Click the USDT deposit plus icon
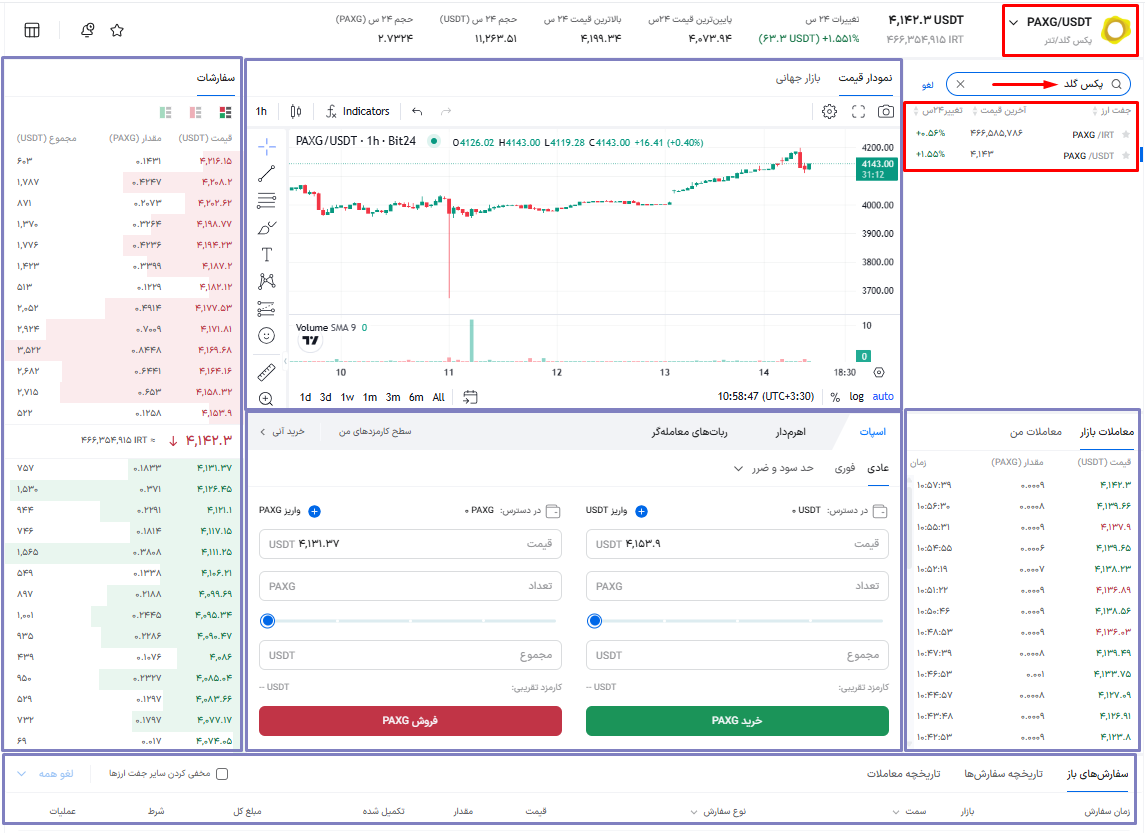The image size is (1145, 833). click(641, 511)
